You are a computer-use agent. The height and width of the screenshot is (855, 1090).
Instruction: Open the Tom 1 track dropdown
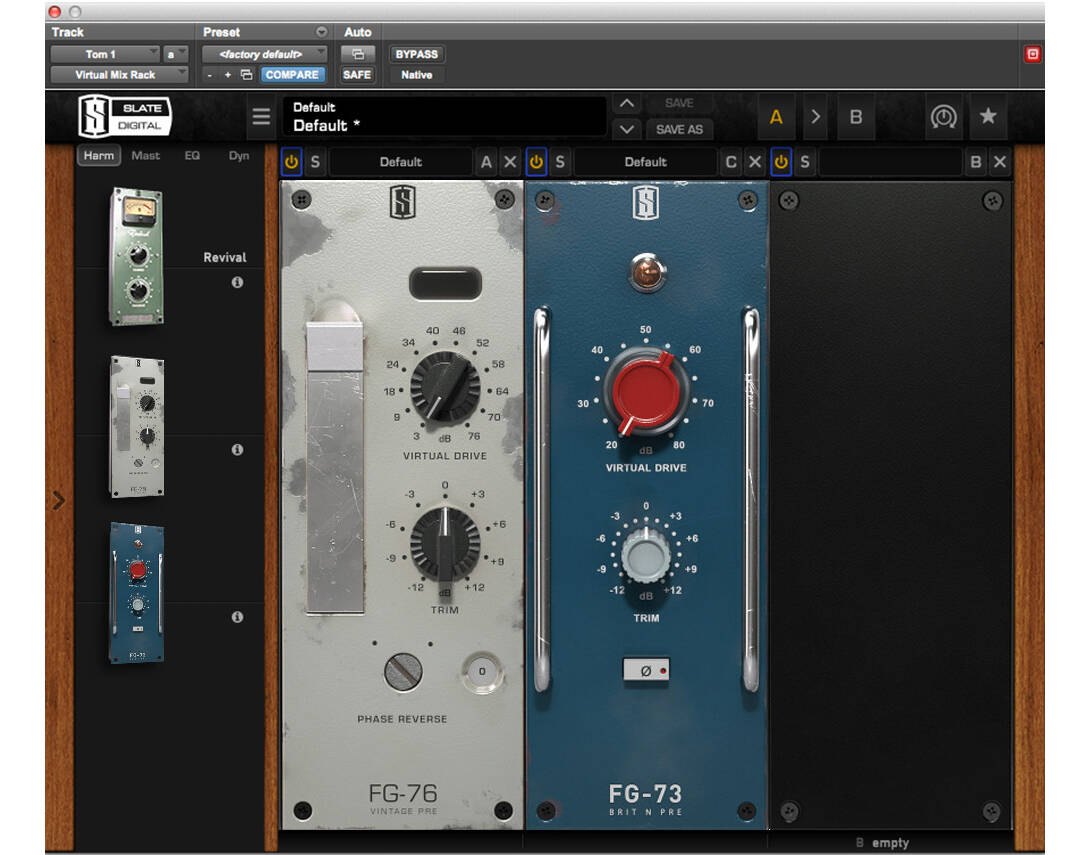point(105,54)
